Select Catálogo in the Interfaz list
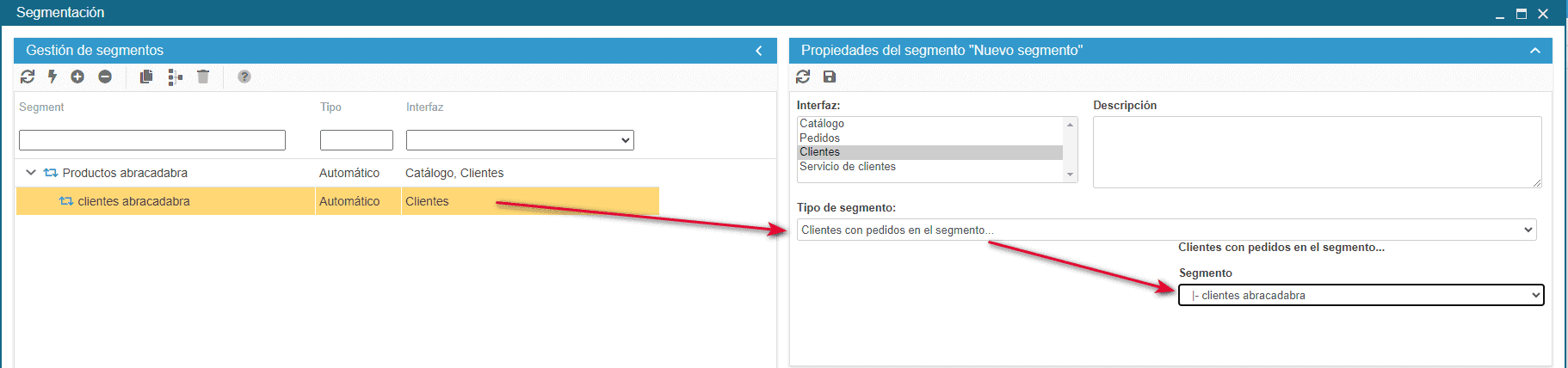This screenshot has height=368, width=1568. [822, 124]
